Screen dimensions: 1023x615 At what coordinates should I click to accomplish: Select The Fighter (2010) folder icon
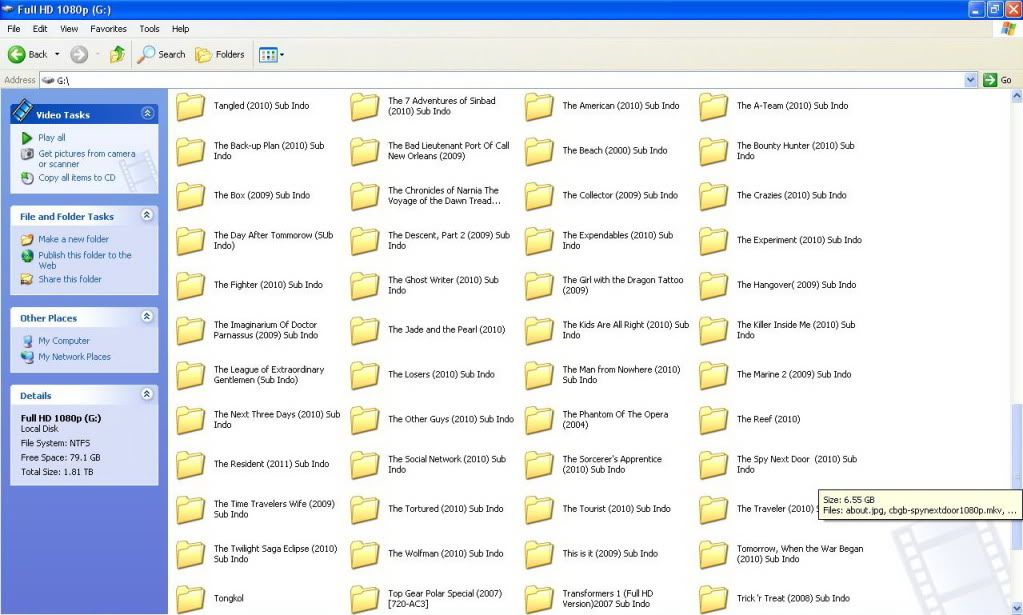191,286
